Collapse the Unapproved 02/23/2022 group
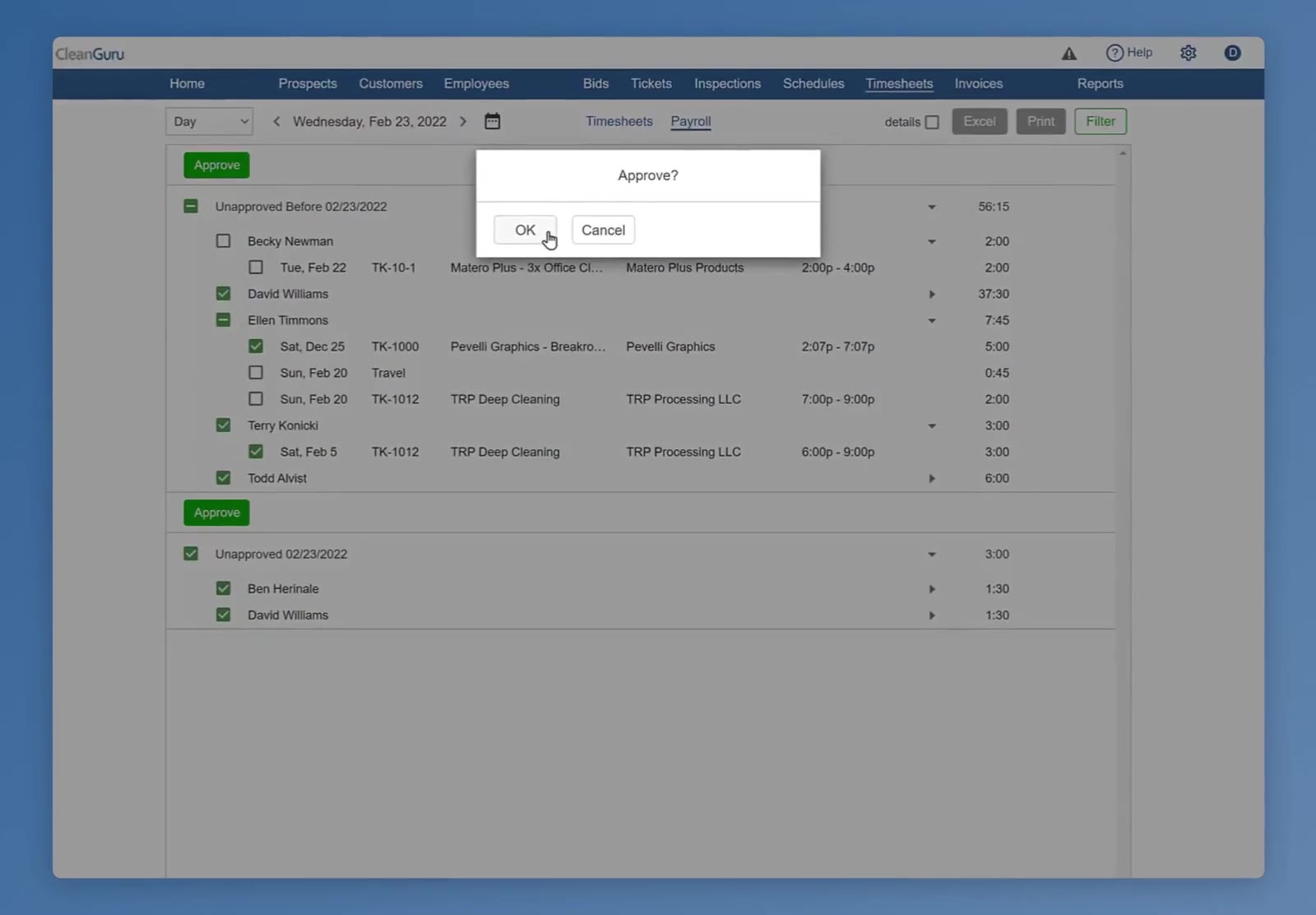The height and width of the screenshot is (915, 1316). (932, 555)
